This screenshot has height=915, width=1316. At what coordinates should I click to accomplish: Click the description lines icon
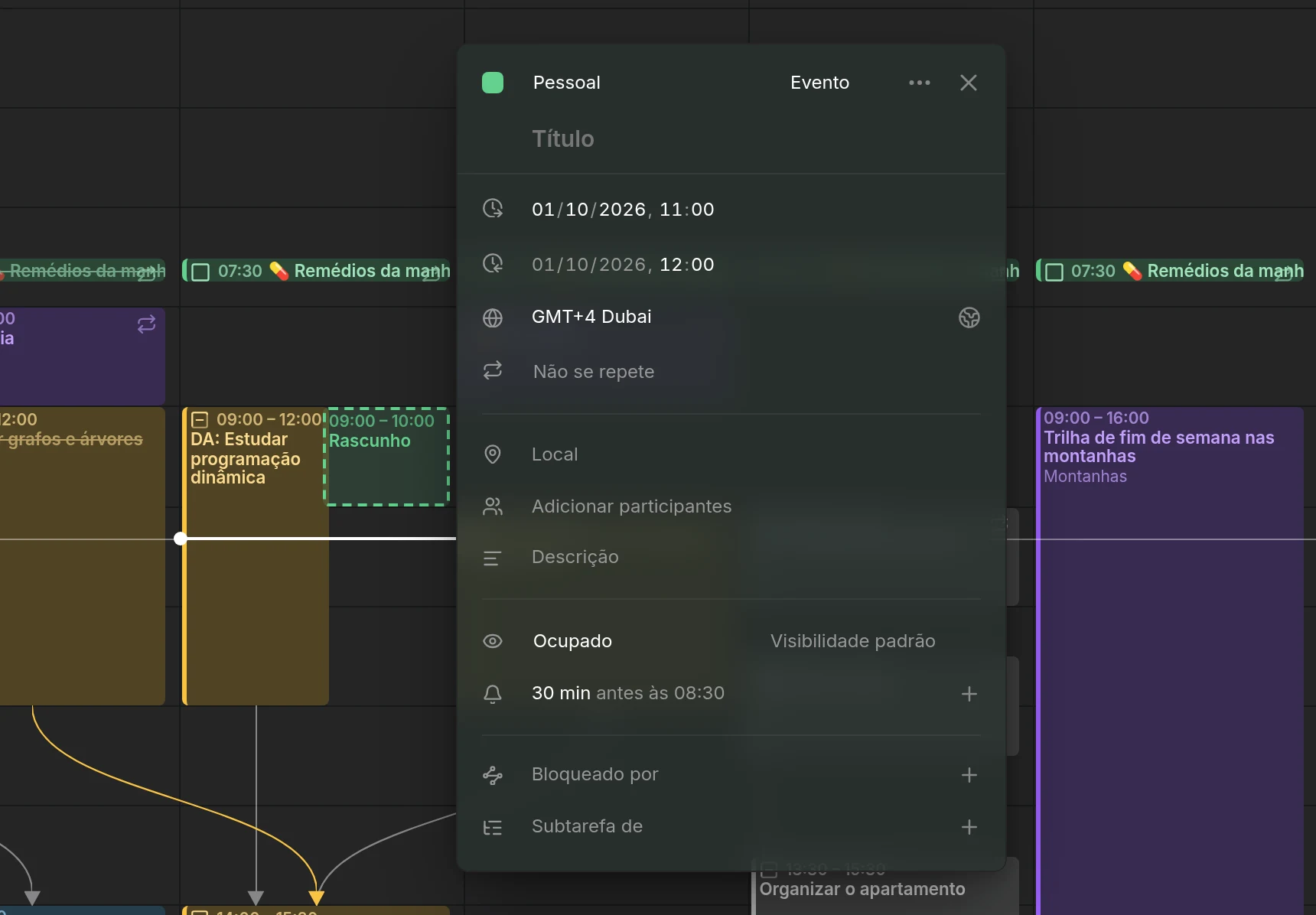tap(493, 558)
